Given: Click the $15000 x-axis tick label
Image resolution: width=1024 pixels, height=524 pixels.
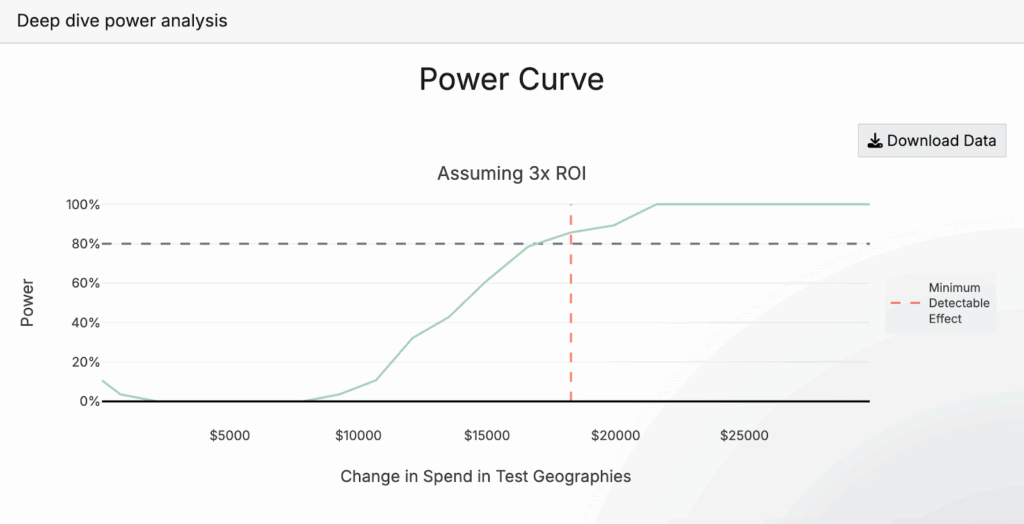Looking at the screenshot, I should pyautogui.click(x=487, y=436).
